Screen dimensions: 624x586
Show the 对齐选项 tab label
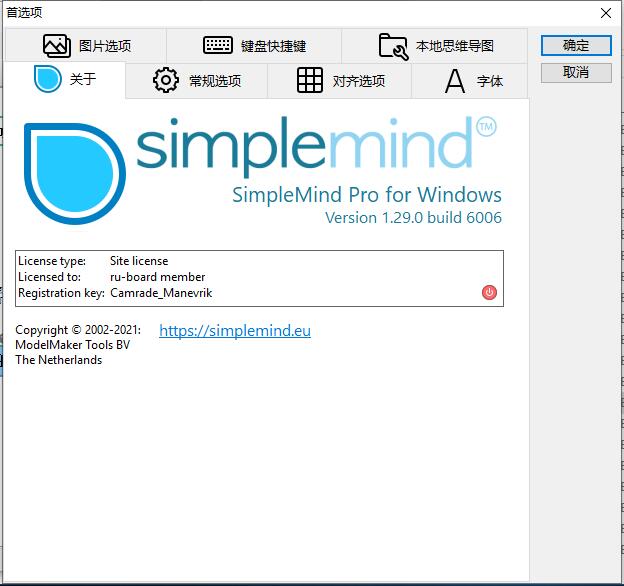(358, 81)
